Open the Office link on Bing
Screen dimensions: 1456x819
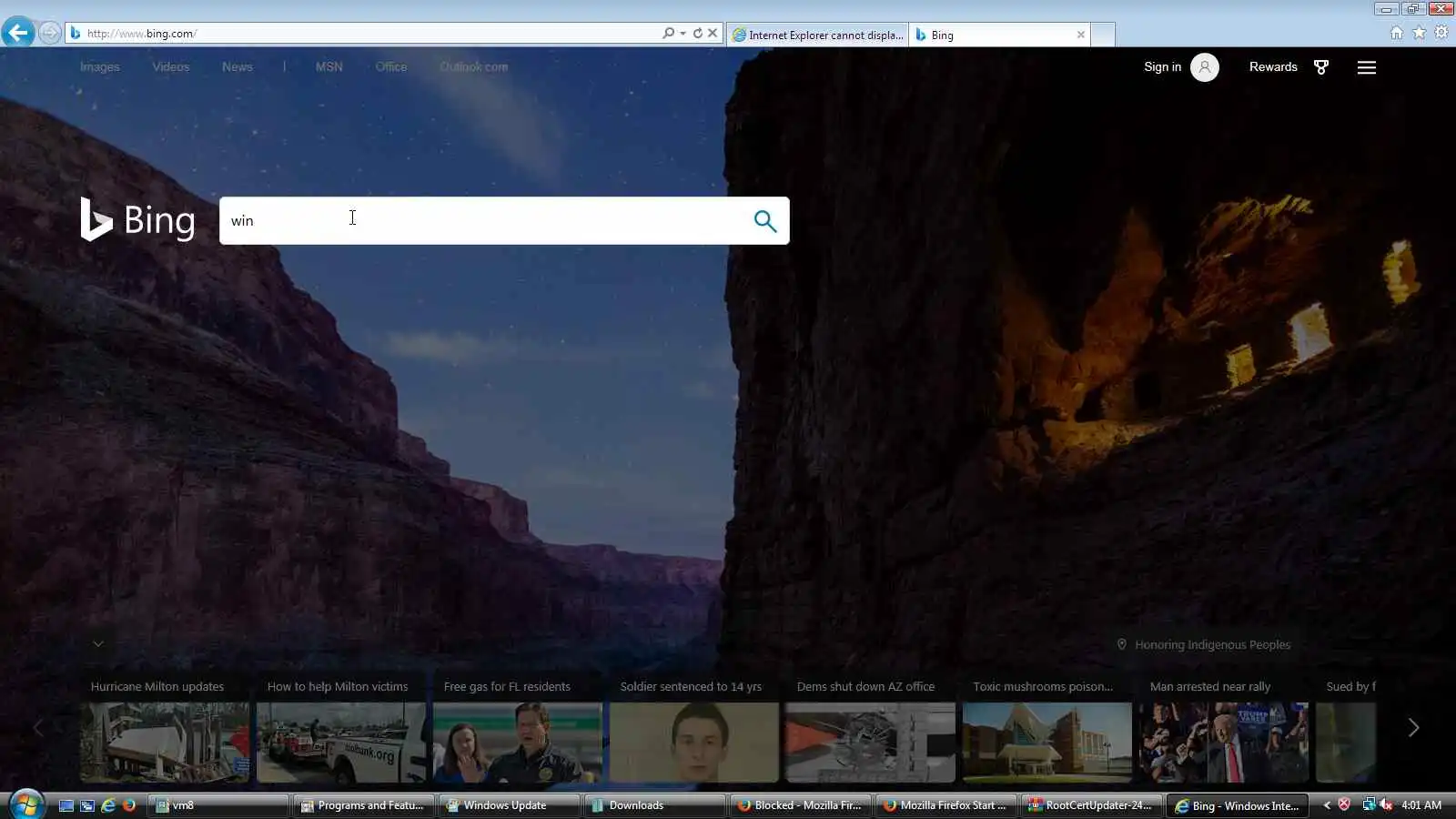click(391, 66)
